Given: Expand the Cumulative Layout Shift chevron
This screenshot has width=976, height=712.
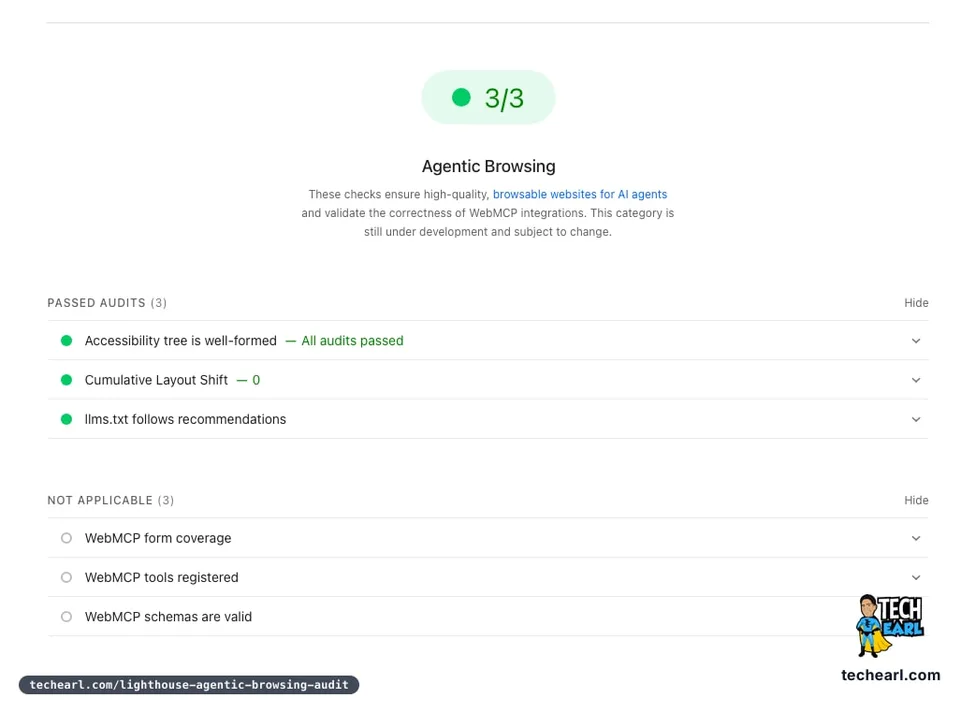Looking at the screenshot, I should coord(916,380).
